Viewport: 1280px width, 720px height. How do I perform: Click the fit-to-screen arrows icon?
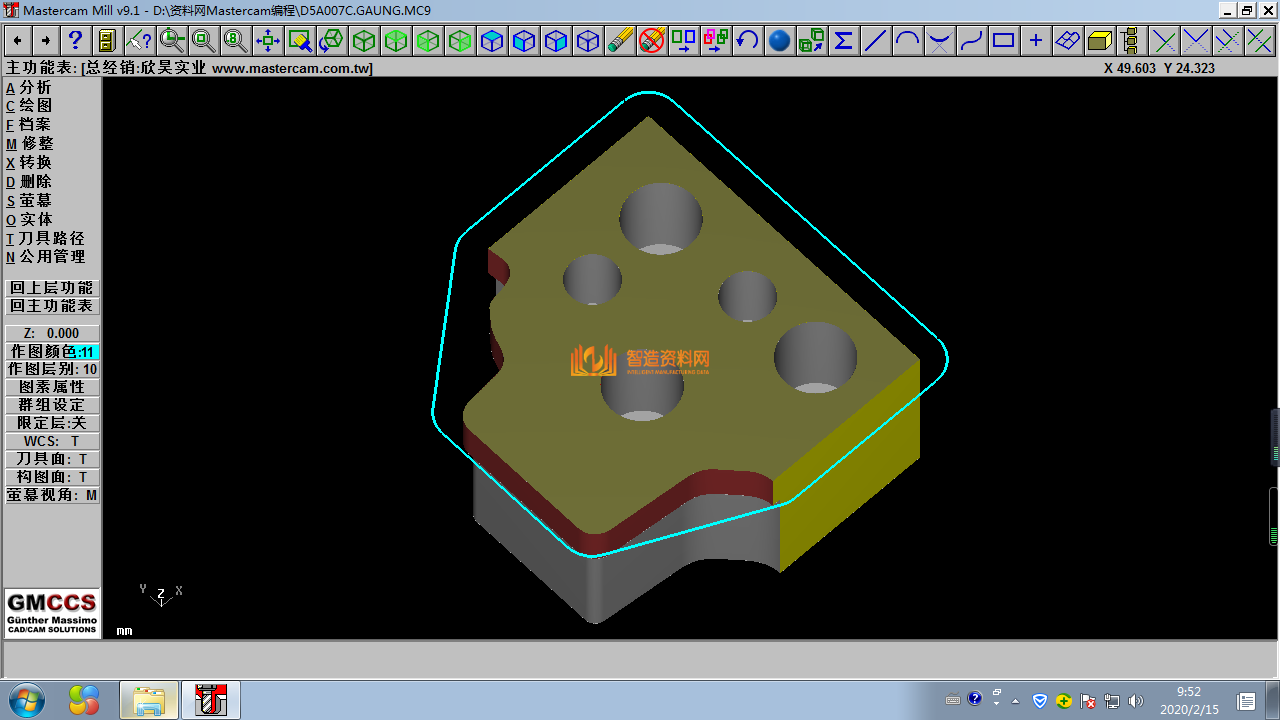pos(267,41)
